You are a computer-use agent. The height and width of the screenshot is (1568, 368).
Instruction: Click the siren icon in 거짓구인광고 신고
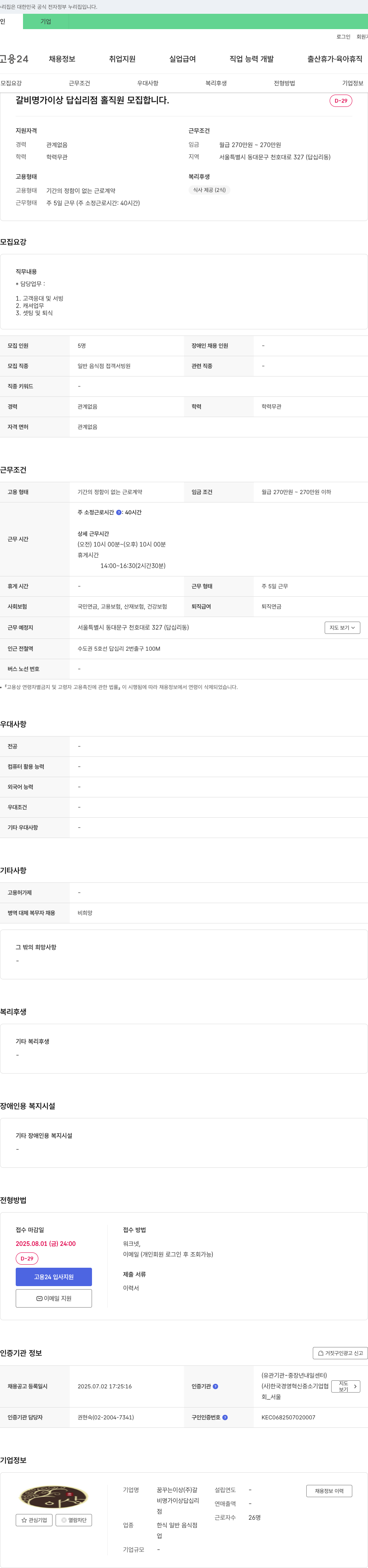pos(320,1353)
